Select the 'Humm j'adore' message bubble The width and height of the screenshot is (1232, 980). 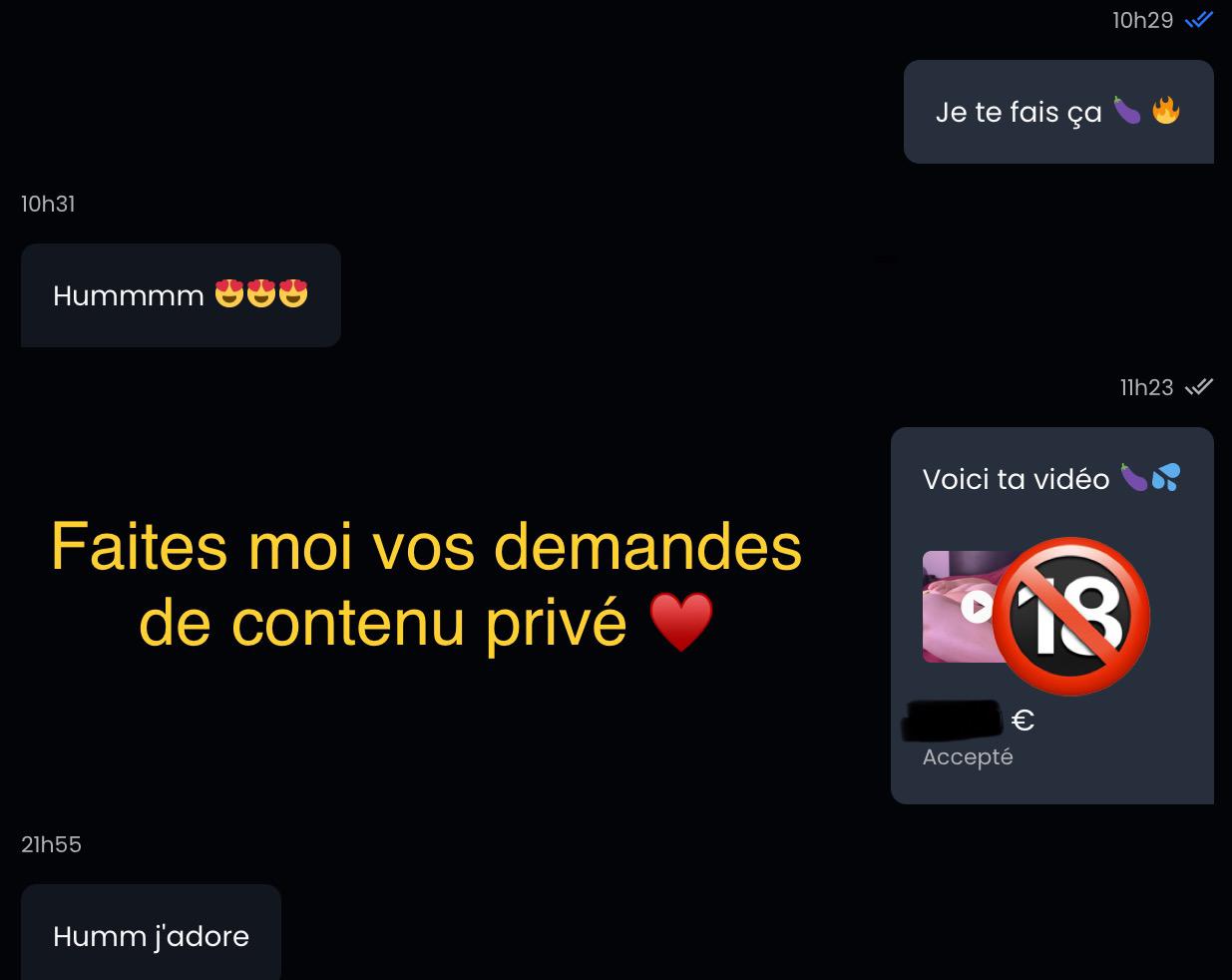[151, 932]
